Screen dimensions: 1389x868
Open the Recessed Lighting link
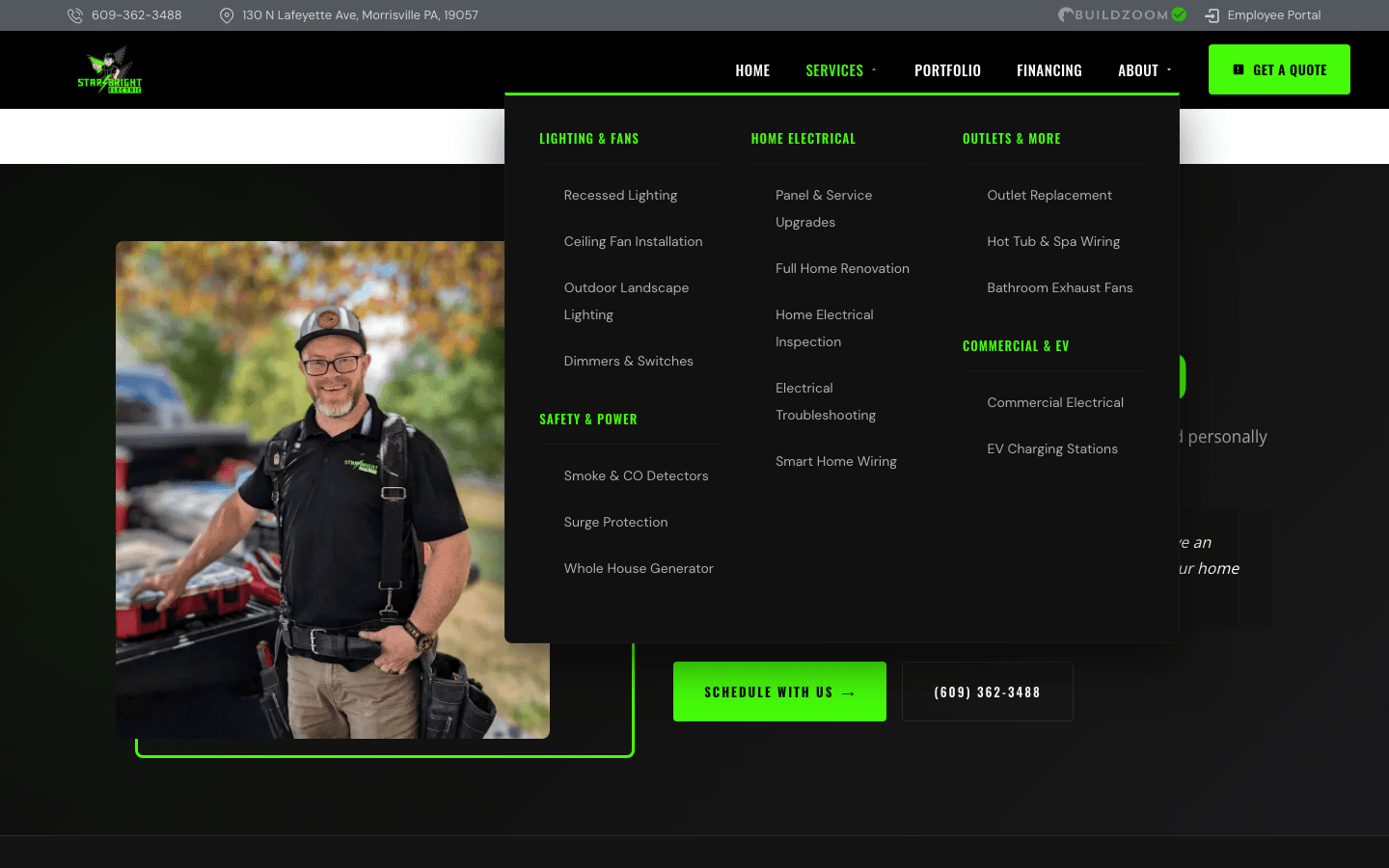click(620, 195)
